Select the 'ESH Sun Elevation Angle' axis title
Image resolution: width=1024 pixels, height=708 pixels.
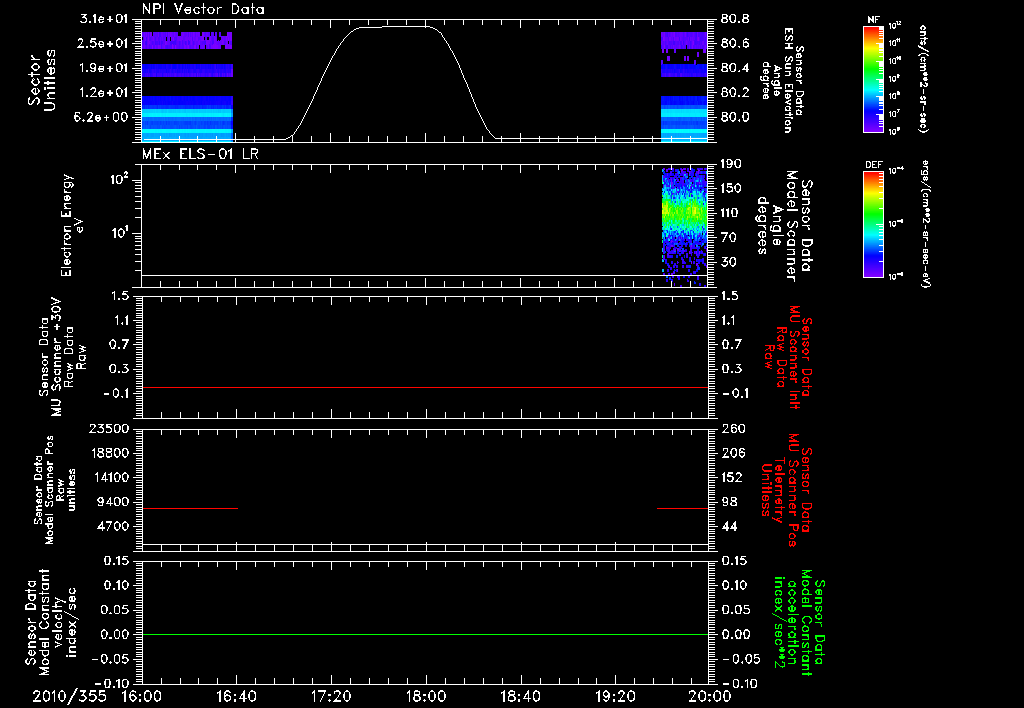(782, 80)
